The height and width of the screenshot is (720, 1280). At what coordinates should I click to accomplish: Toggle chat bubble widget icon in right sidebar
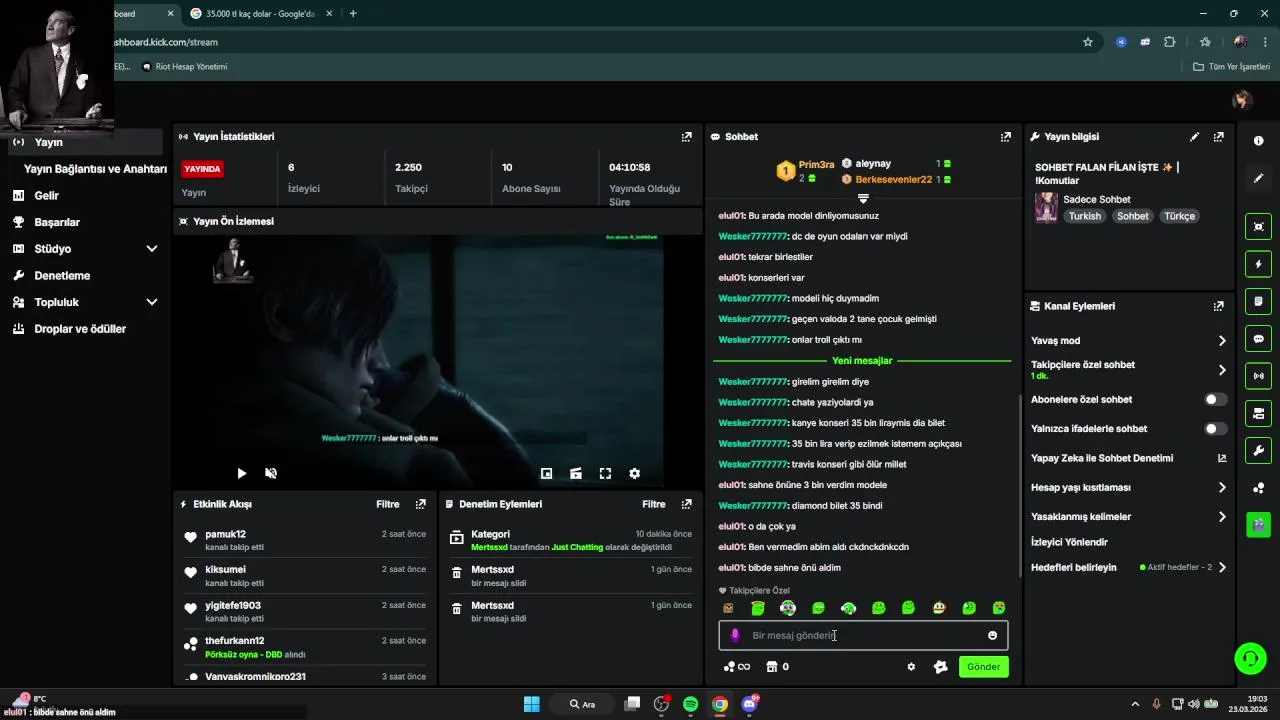tap(1258, 339)
